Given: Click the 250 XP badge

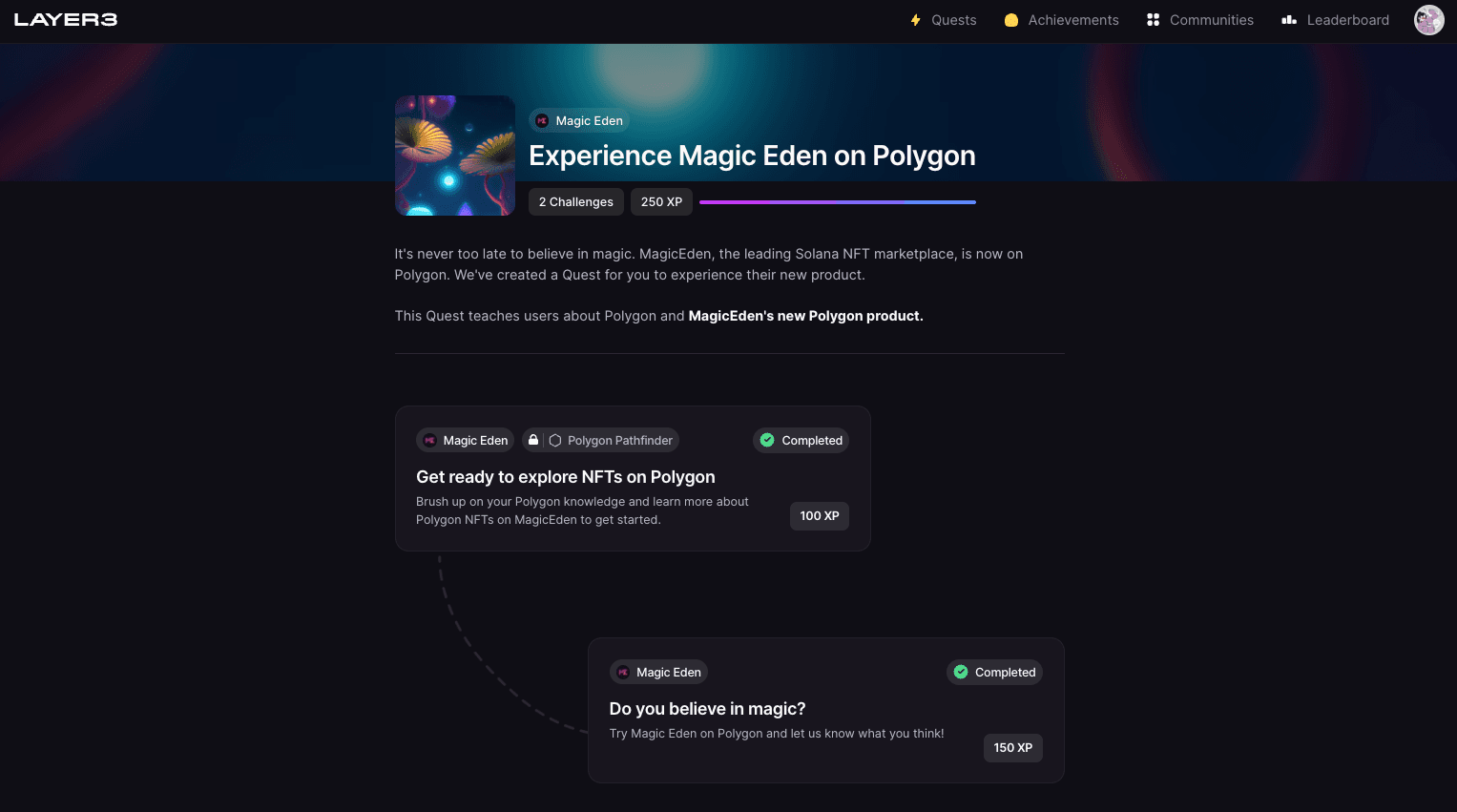Looking at the screenshot, I should [x=661, y=202].
